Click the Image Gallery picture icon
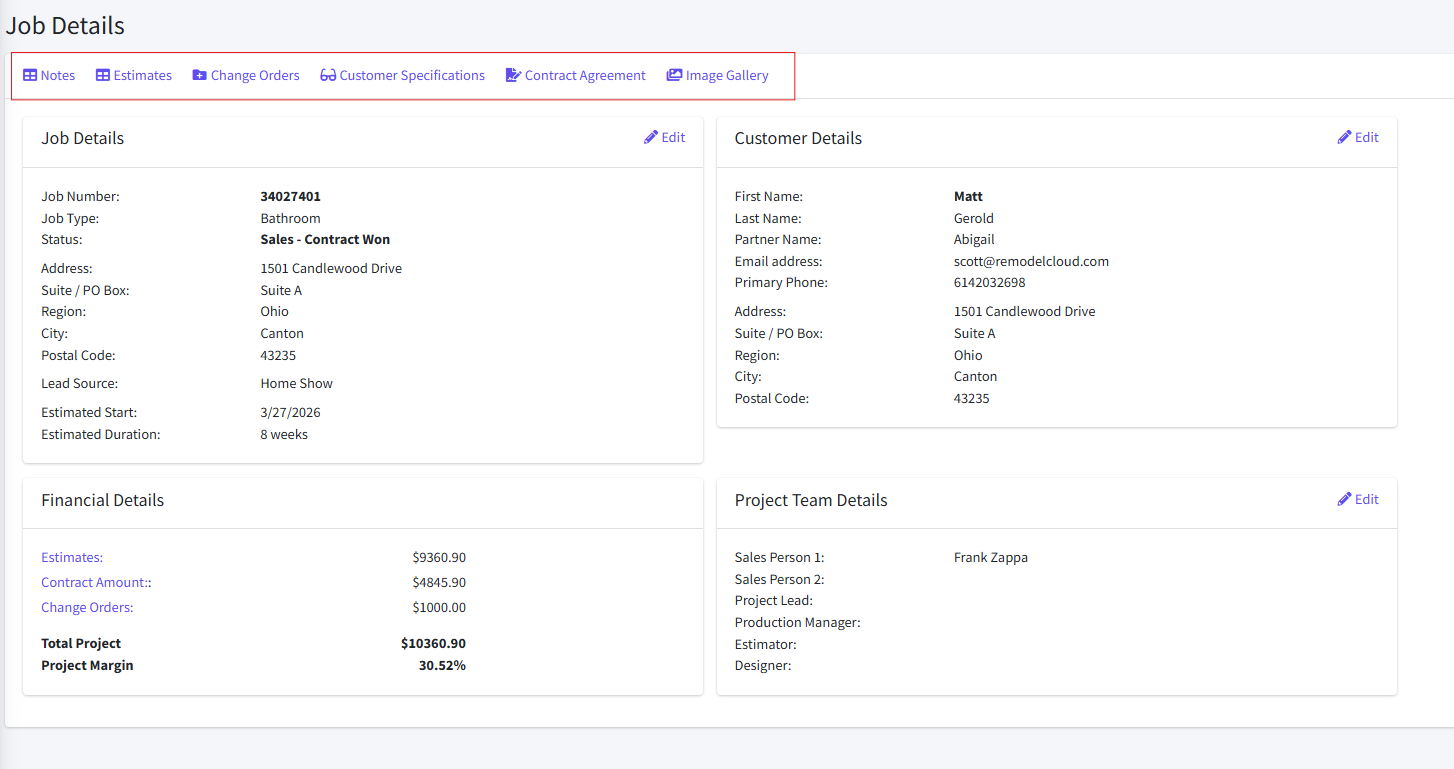The width and height of the screenshot is (1454, 769). tap(674, 75)
